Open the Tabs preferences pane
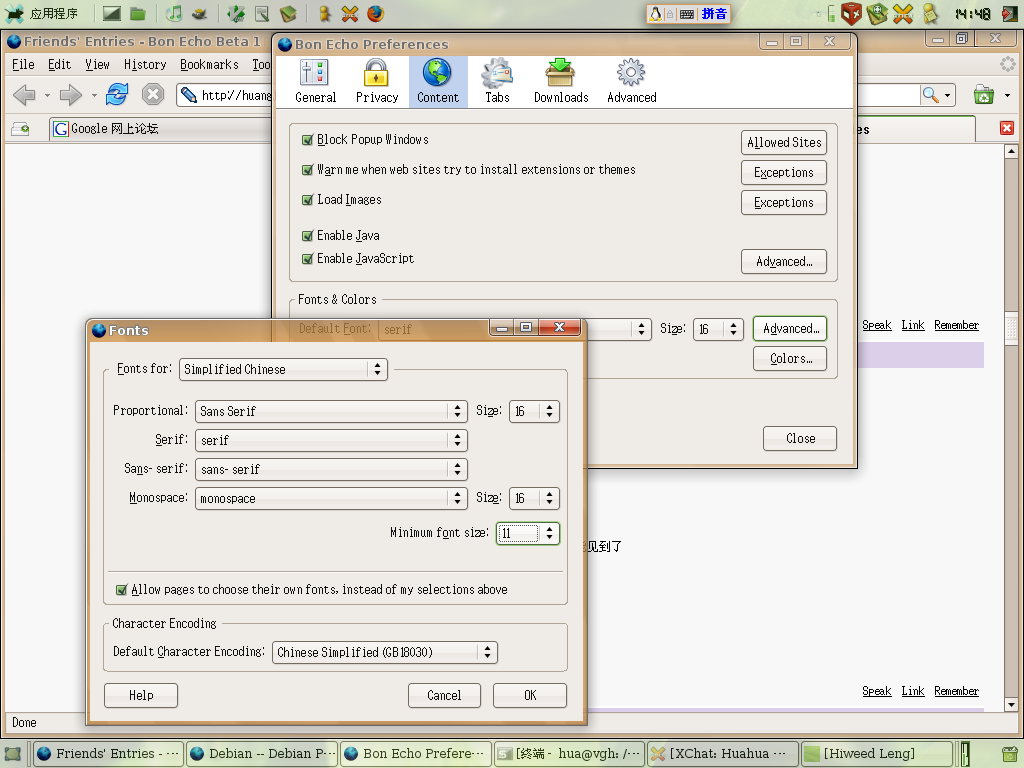Image resolution: width=1024 pixels, height=768 pixels. point(497,82)
